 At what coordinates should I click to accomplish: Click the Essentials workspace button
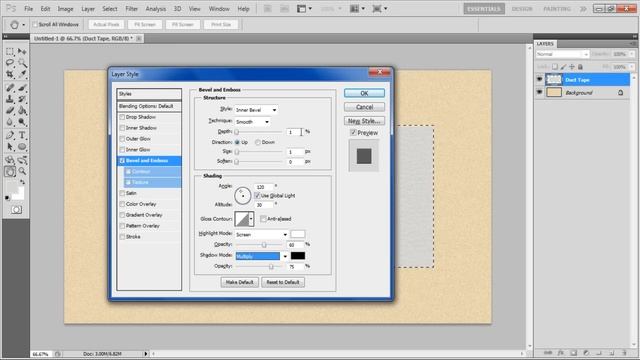pyautogui.click(x=484, y=9)
